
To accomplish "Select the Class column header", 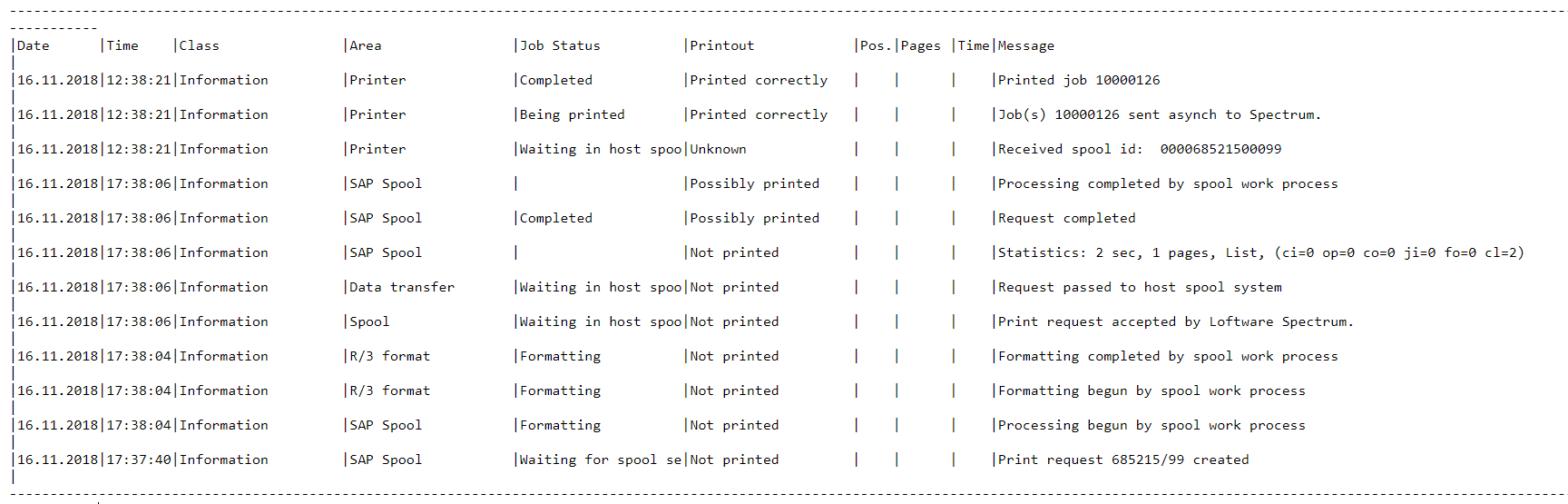I will click(x=199, y=45).
